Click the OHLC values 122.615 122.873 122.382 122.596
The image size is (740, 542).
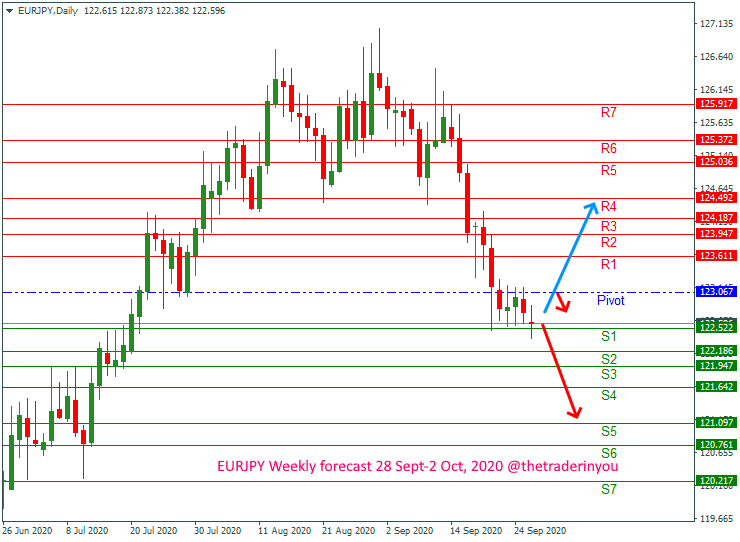coord(154,10)
